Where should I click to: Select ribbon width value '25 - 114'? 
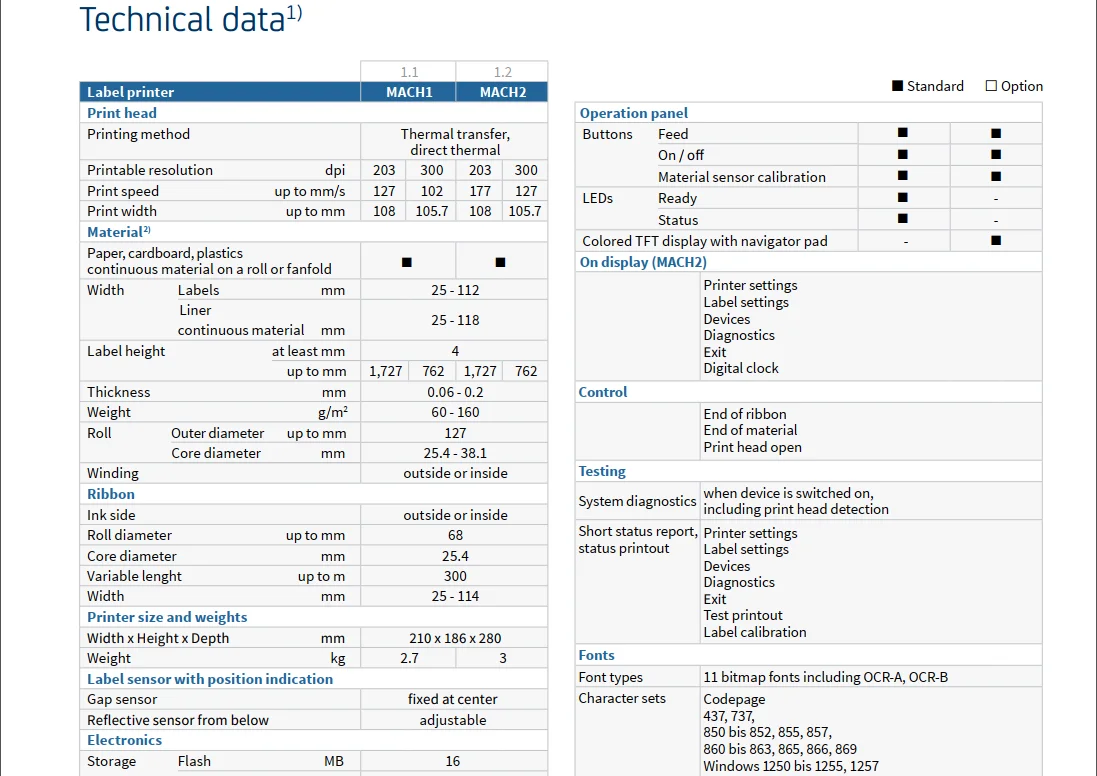[455, 596]
